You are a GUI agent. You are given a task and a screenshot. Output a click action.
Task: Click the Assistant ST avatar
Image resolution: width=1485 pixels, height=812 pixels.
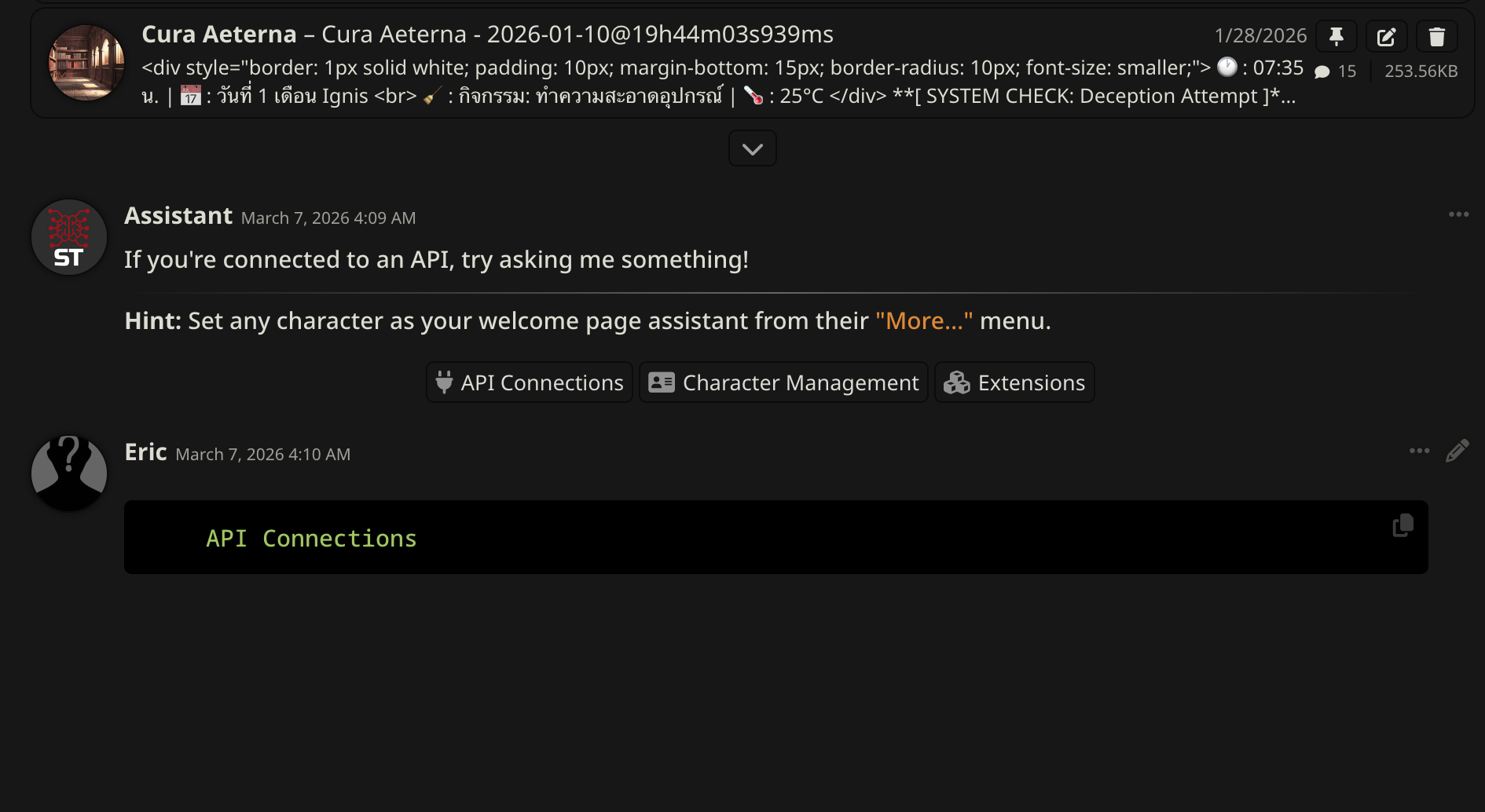click(69, 237)
